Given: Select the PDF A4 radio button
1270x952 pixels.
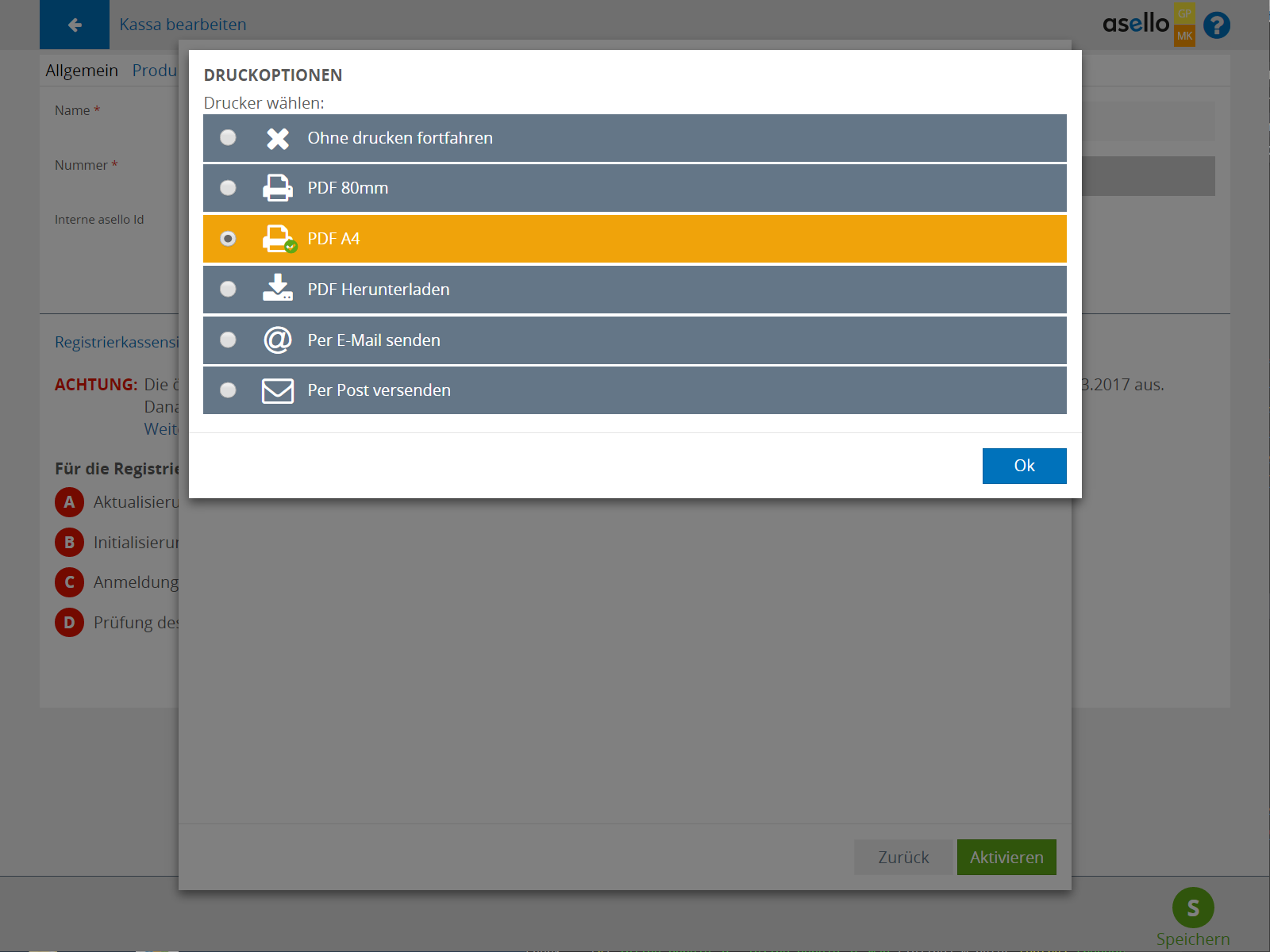Looking at the screenshot, I should (x=228, y=239).
